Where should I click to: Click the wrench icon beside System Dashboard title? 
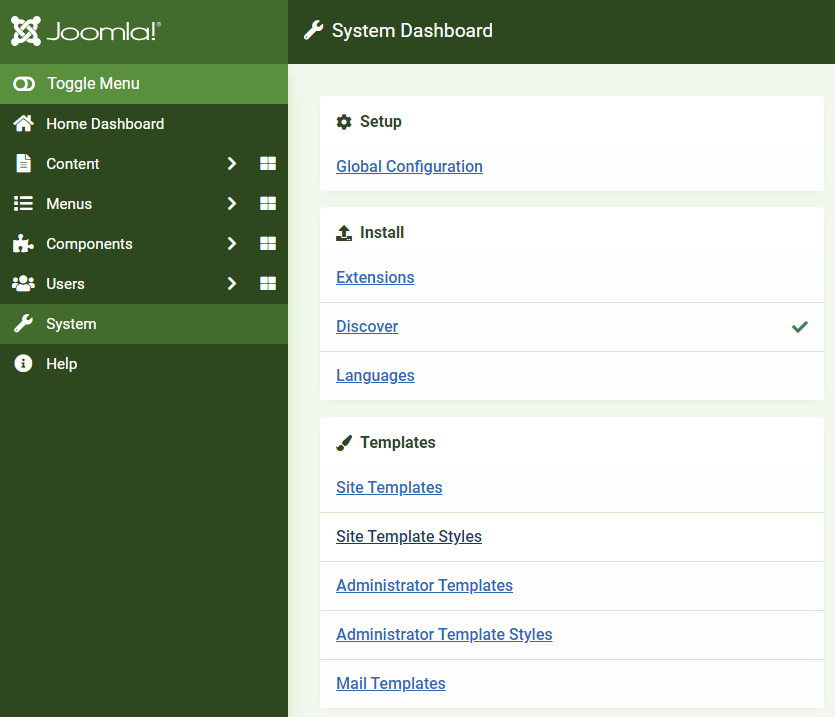[x=314, y=30]
